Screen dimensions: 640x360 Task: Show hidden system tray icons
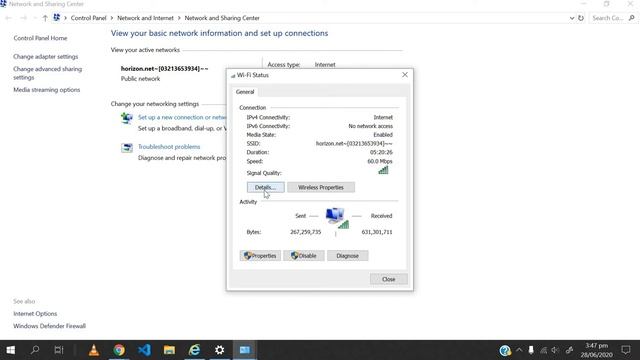point(519,350)
